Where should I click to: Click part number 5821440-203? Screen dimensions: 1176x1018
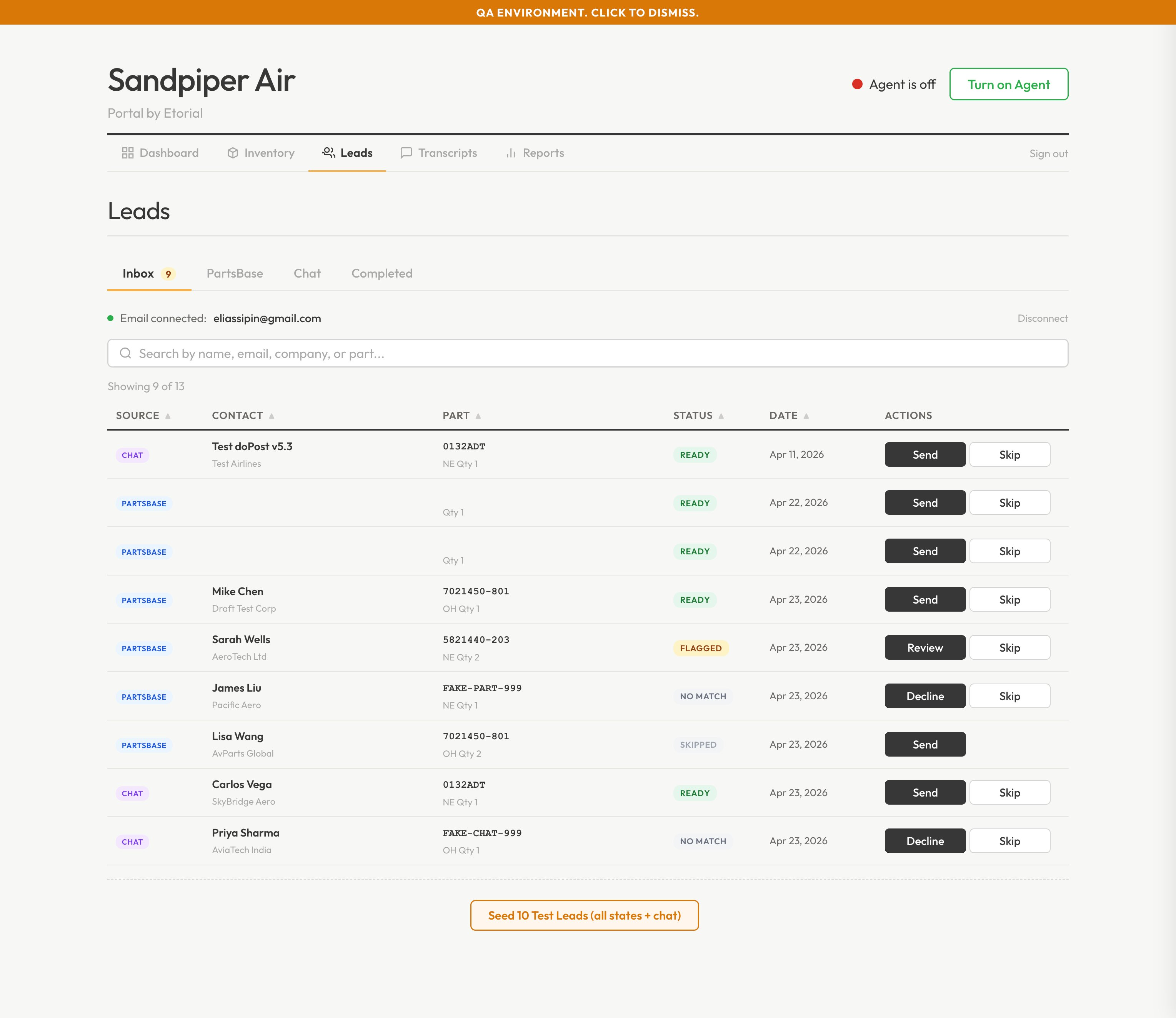[476, 640]
